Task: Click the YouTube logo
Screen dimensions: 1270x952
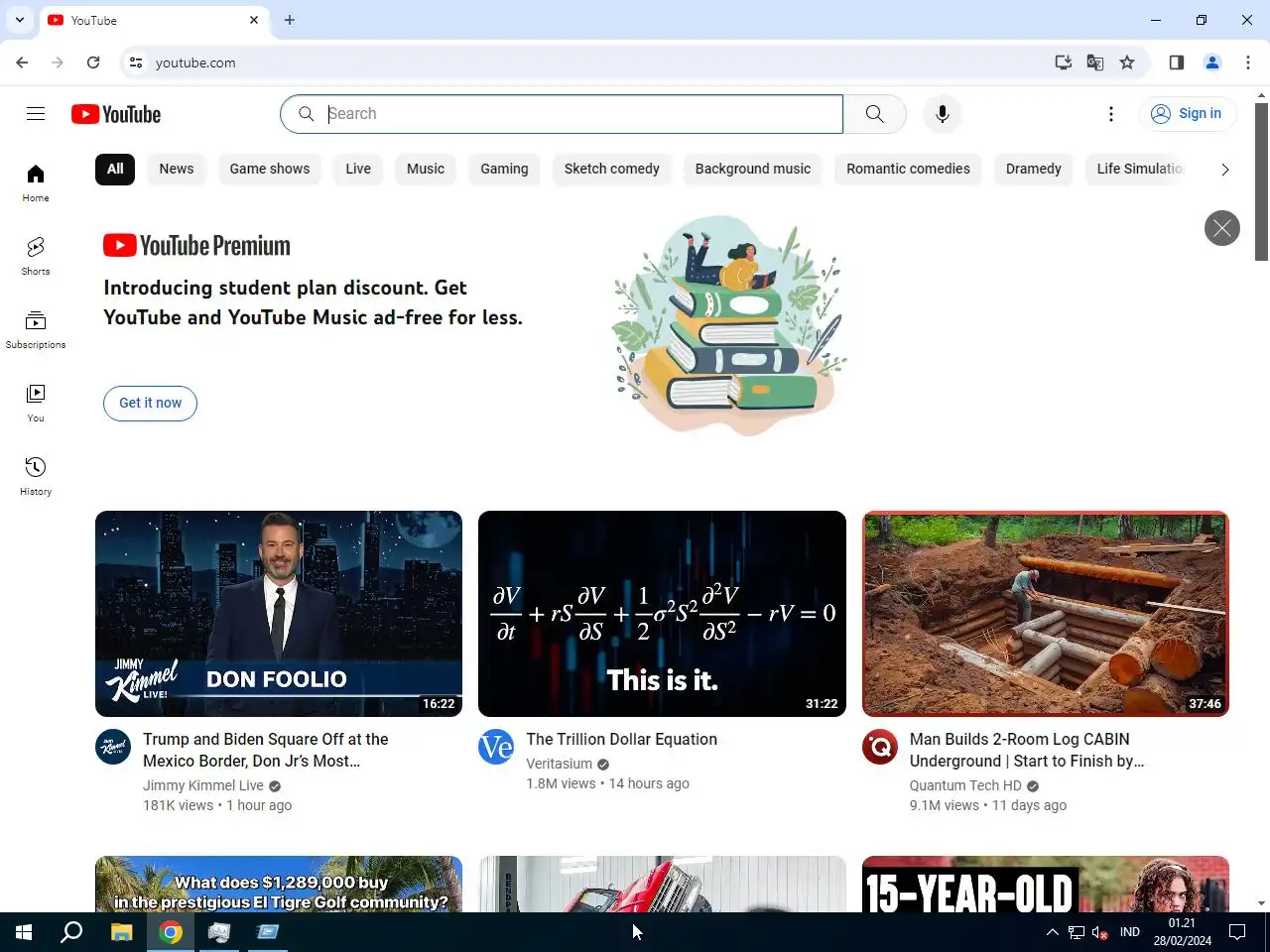Action: pos(116,114)
